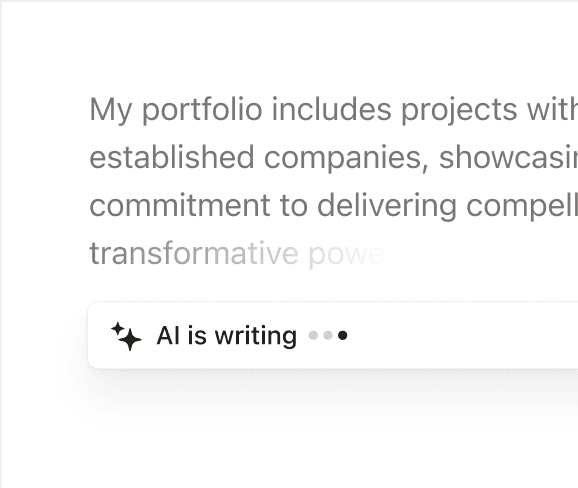Image resolution: width=578 pixels, height=488 pixels.
Task: Click the word "My" at the paragraph start
Action: 111,109
